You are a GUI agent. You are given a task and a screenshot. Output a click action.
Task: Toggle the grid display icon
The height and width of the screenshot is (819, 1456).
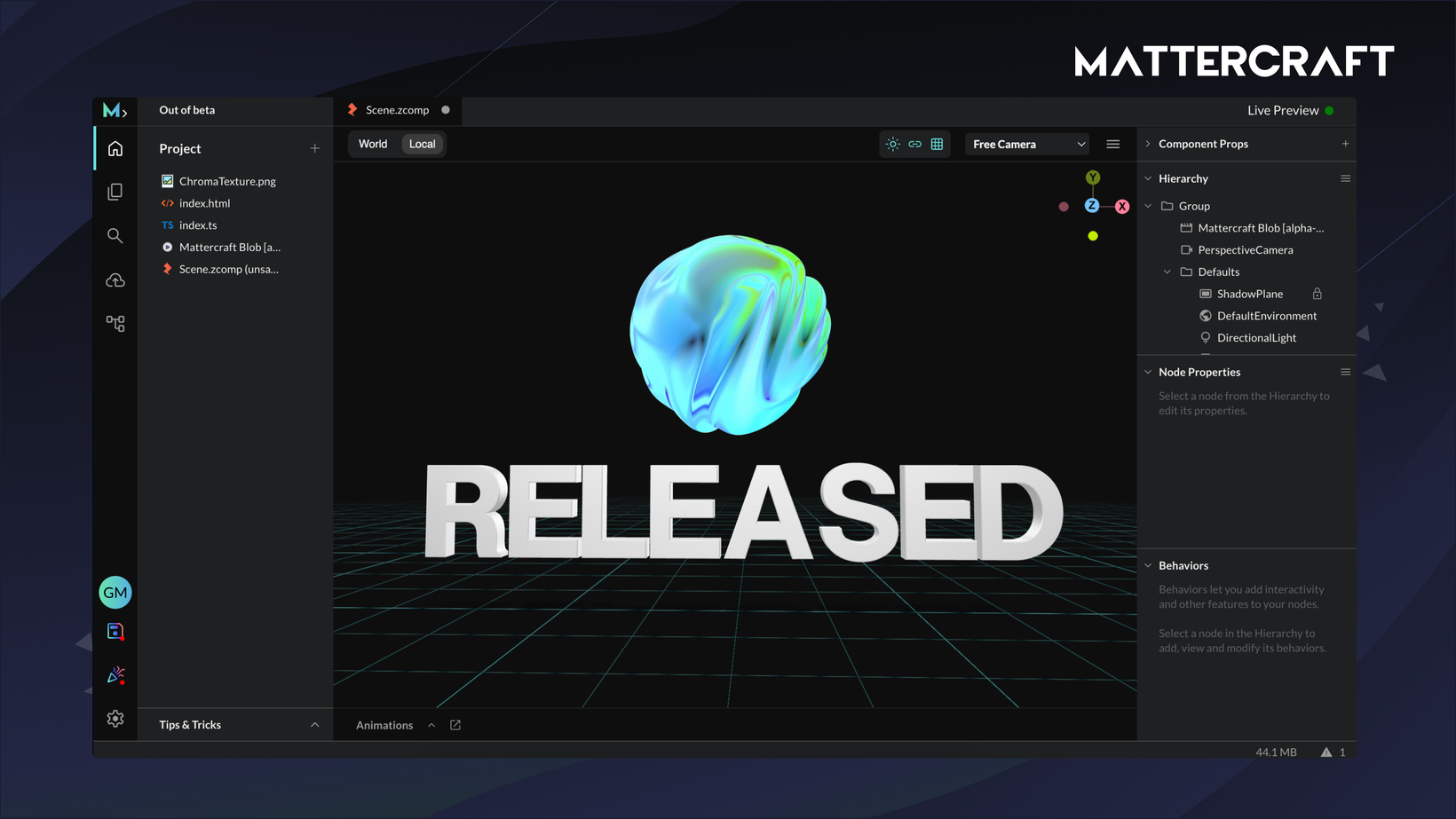[x=937, y=144]
